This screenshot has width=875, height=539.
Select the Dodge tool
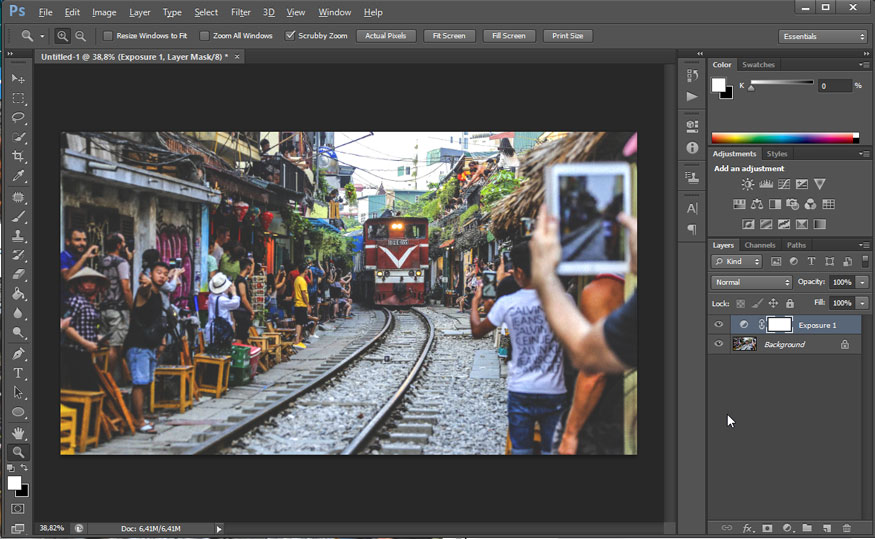tap(18, 333)
